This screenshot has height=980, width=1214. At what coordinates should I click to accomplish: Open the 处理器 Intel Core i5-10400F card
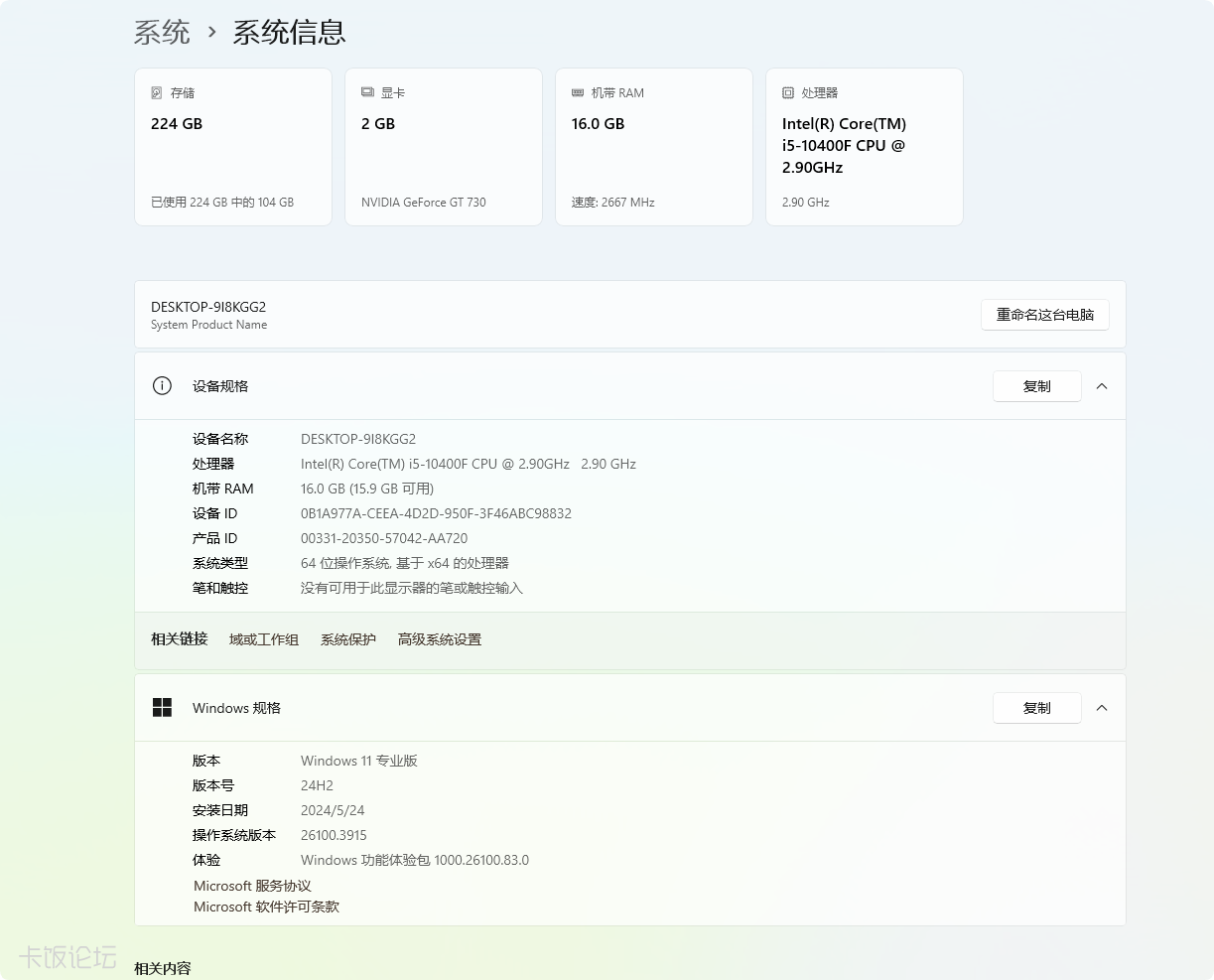[x=865, y=147]
